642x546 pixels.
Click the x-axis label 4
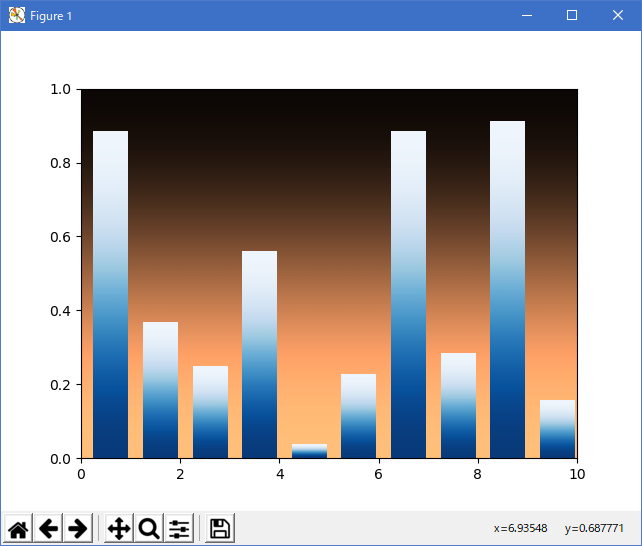point(280,474)
